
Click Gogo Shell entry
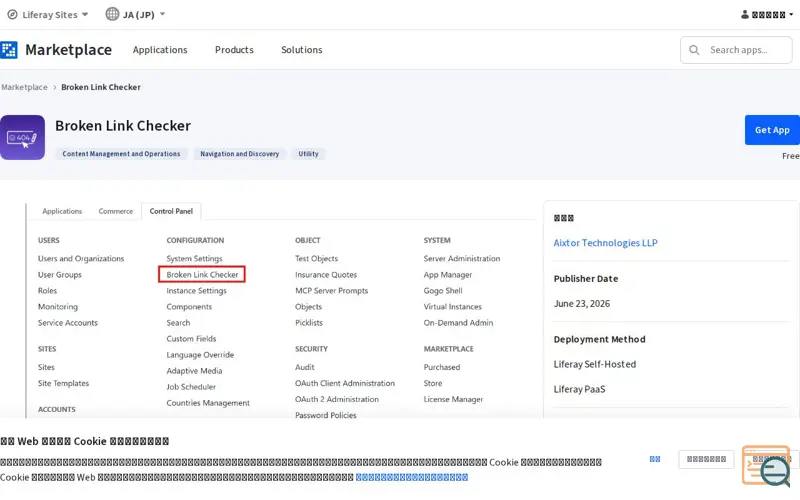(x=443, y=291)
